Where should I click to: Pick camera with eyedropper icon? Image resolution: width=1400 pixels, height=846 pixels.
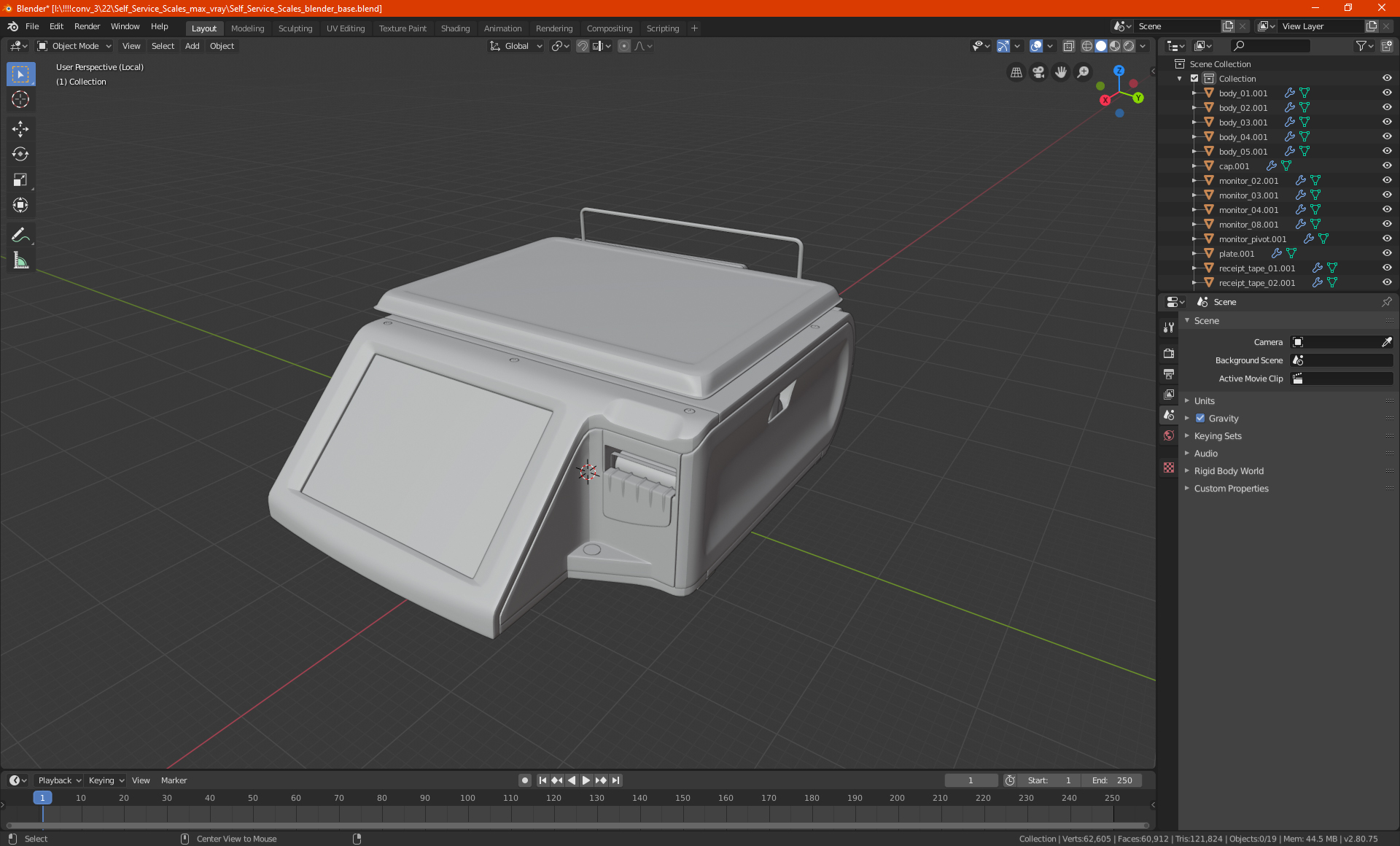click(1386, 342)
